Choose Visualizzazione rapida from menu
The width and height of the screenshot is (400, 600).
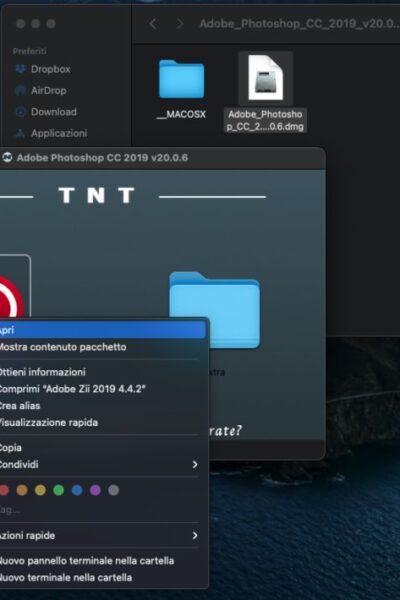click(103, 422)
